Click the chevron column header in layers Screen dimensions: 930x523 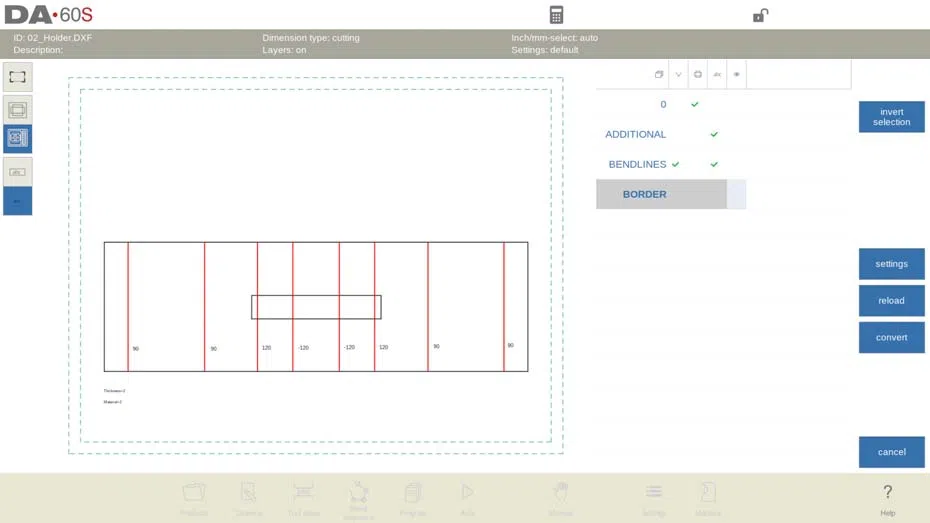[678, 74]
